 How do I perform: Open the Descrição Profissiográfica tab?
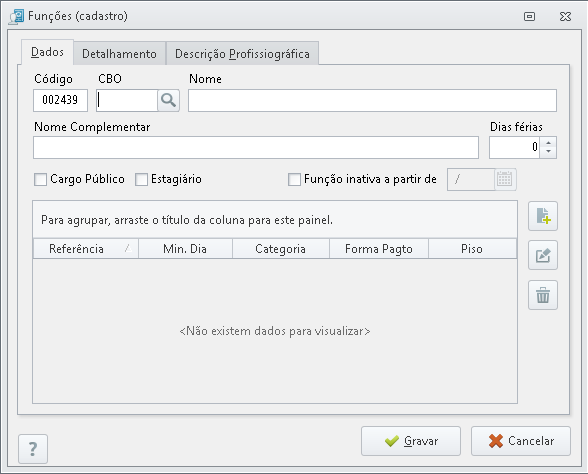tap(242, 53)
